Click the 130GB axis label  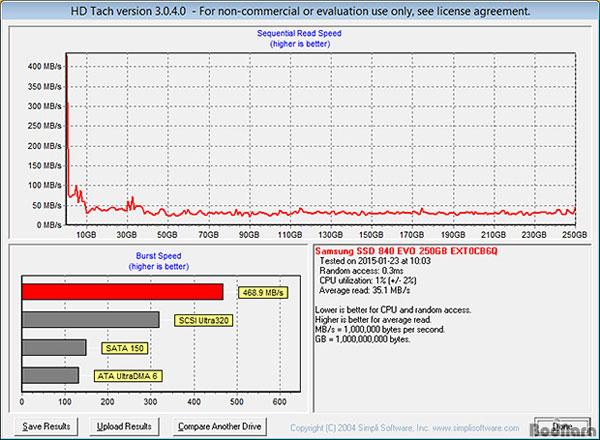tap(330, 235)
